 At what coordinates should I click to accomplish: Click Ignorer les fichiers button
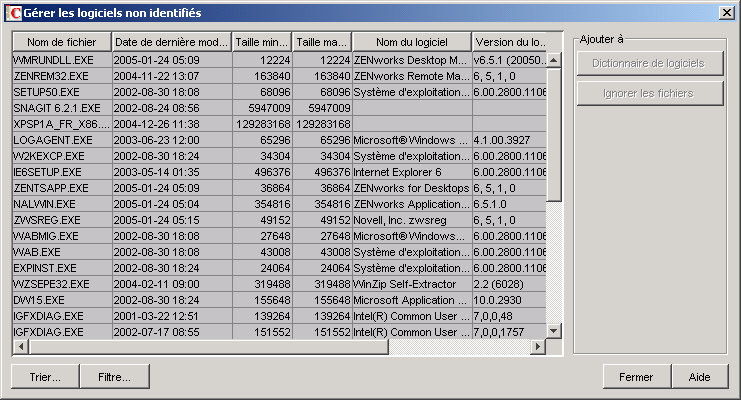(x=649, y=93)
